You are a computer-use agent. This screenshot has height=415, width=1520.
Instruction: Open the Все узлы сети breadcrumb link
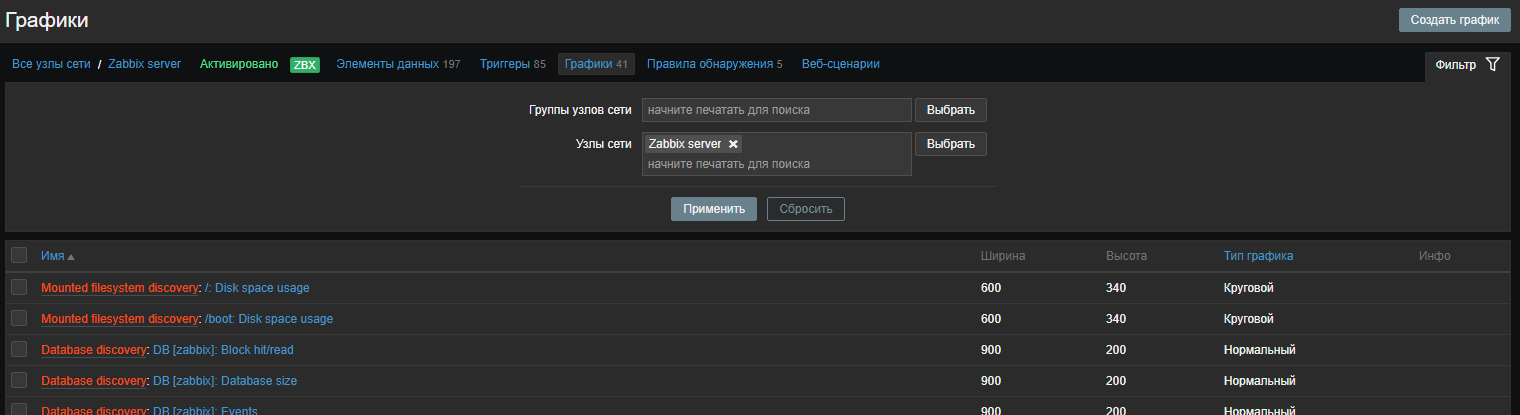click(51, 64)
